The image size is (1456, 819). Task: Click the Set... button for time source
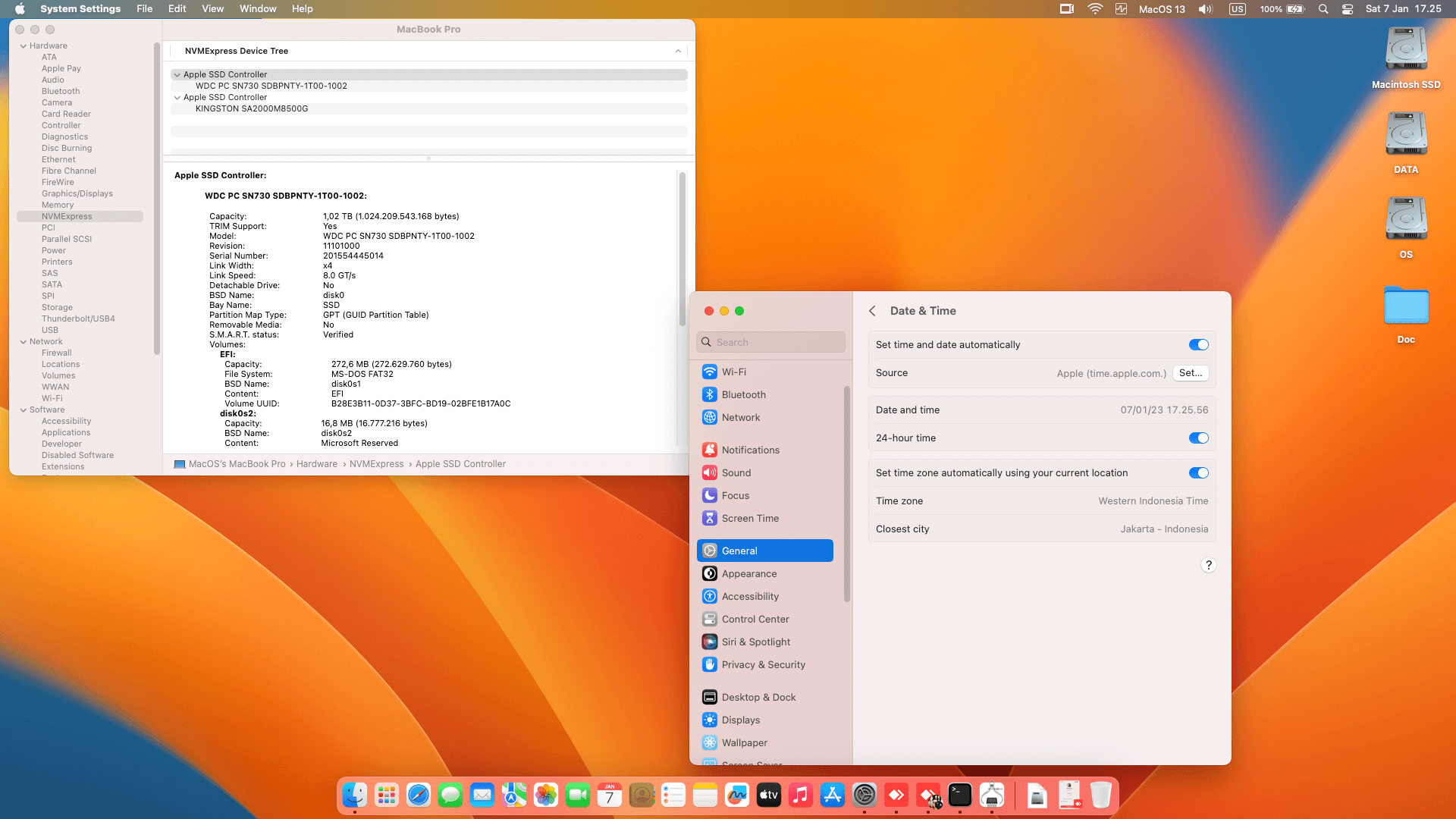click(1190, 373)
